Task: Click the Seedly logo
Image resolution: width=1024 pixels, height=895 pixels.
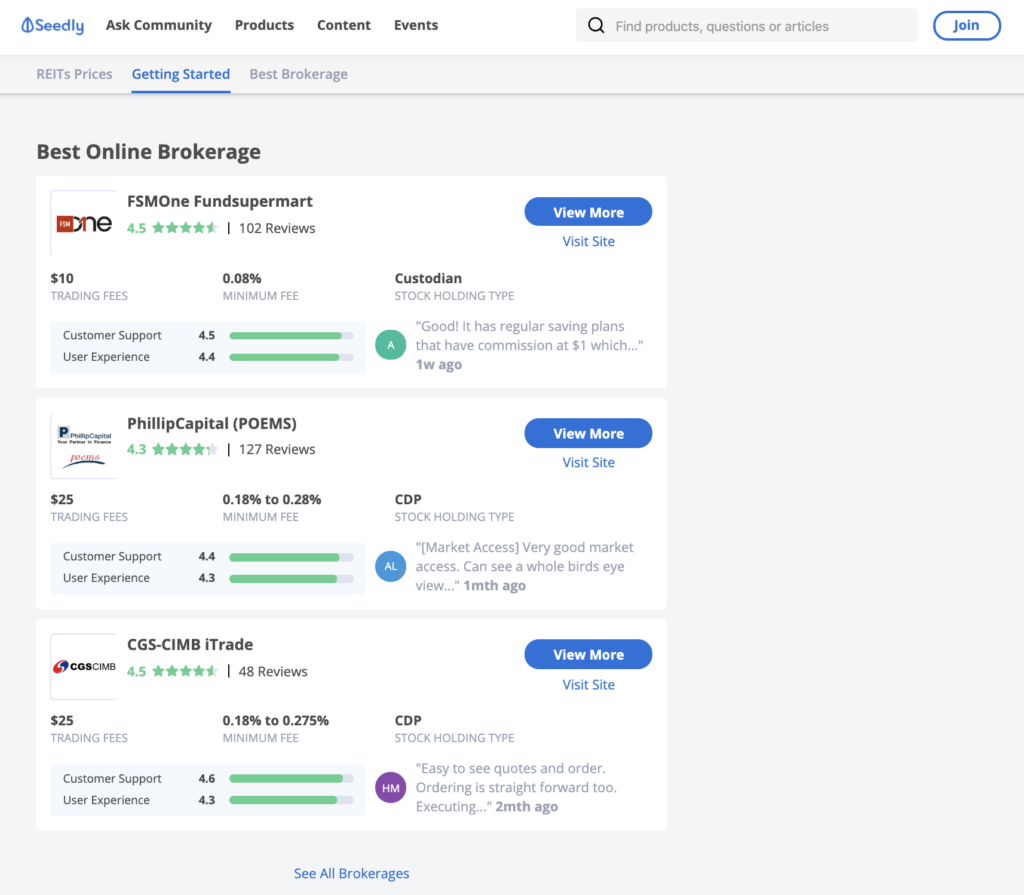Action: coord(53,25)
